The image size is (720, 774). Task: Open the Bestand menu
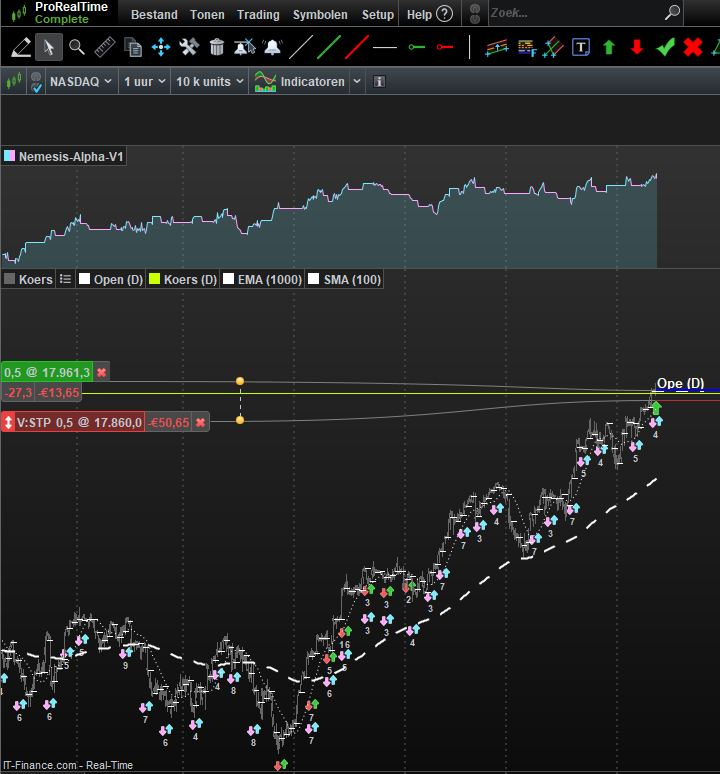point(154,15)
